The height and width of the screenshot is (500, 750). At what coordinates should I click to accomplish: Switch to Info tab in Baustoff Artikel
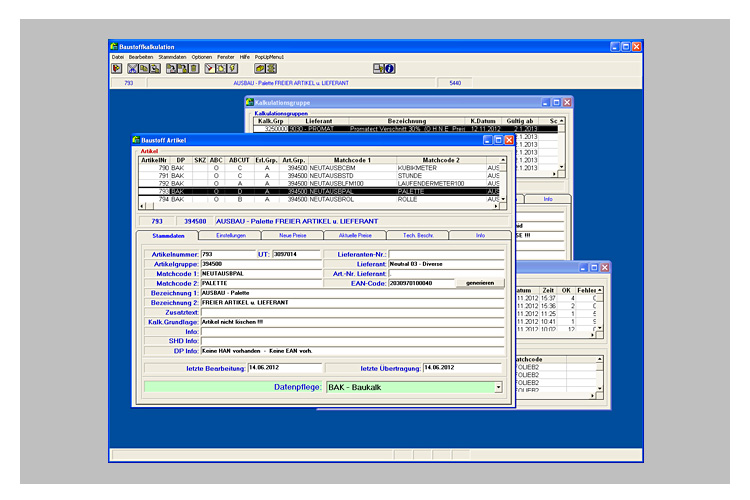pyautogui.click(x=480, y=235)
